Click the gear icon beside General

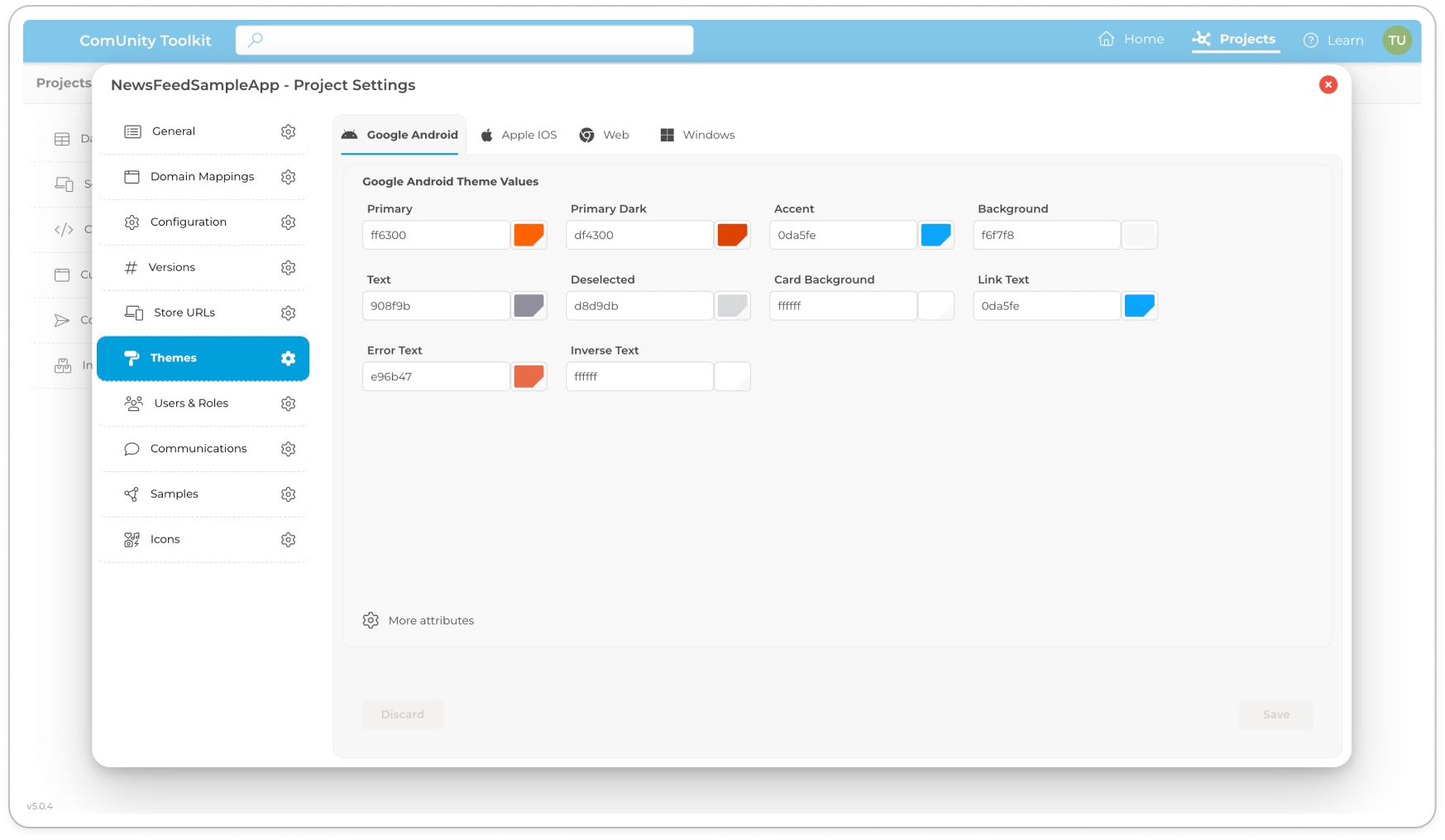click(288, 131)
